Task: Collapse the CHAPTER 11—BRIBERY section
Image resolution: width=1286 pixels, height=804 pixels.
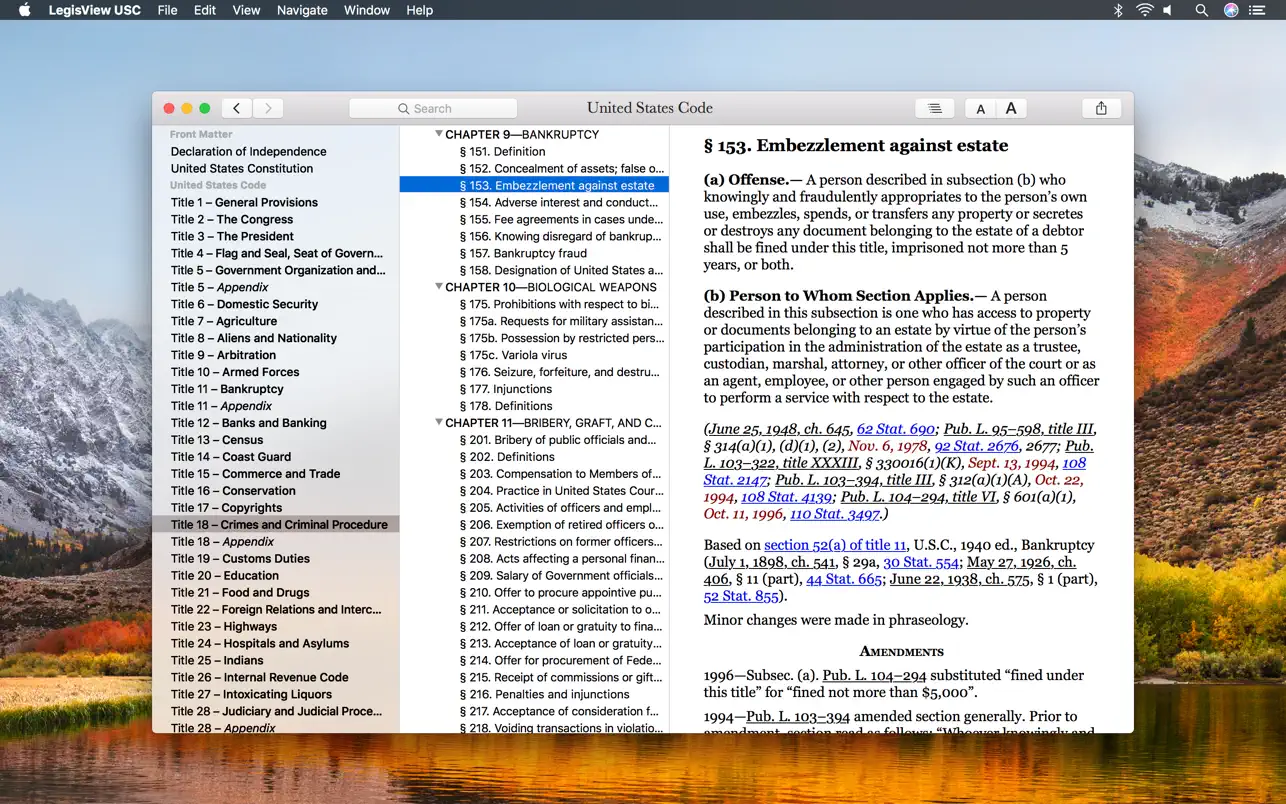Action: (x=438, y=422)
